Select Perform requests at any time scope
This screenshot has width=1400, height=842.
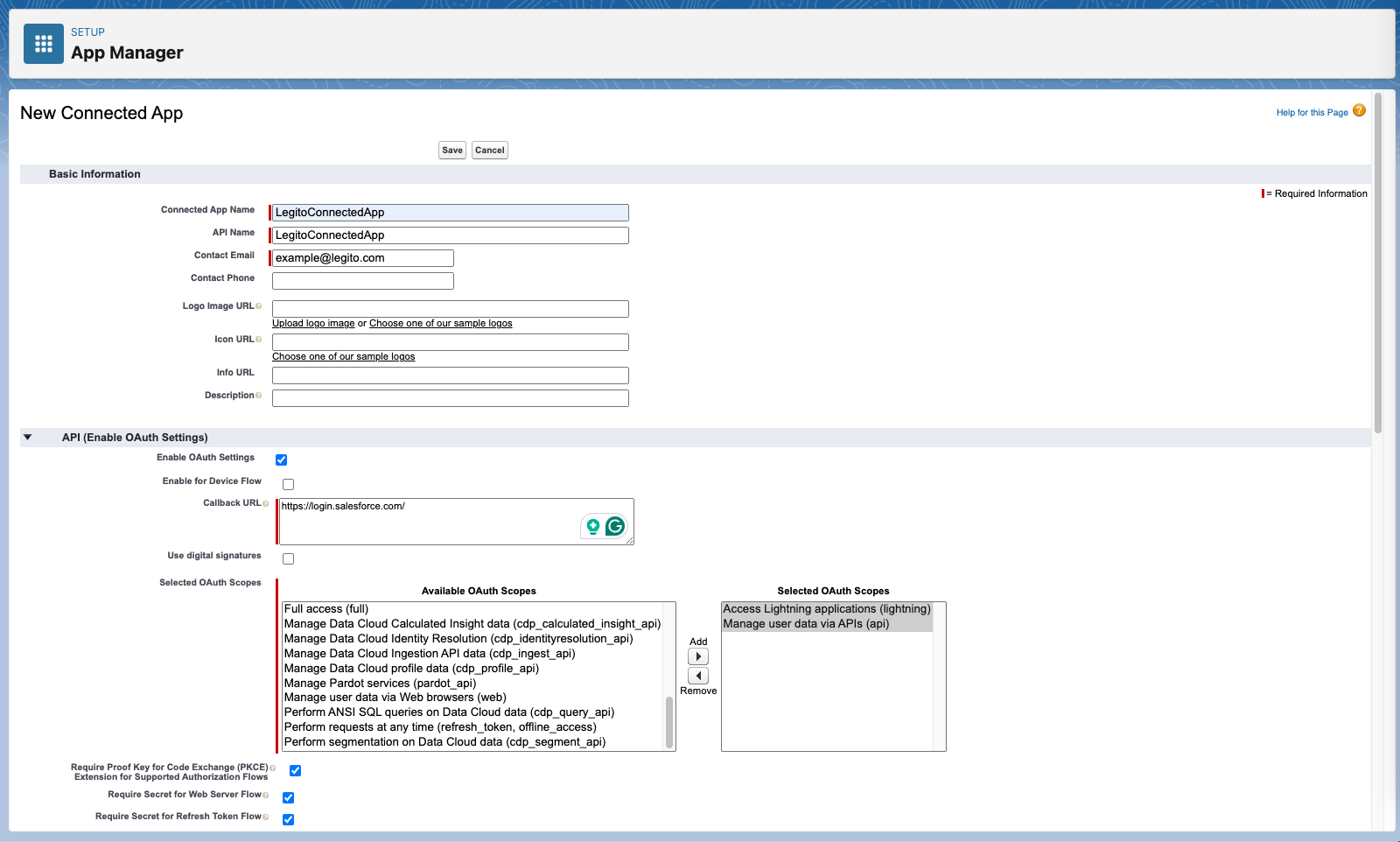473,727
